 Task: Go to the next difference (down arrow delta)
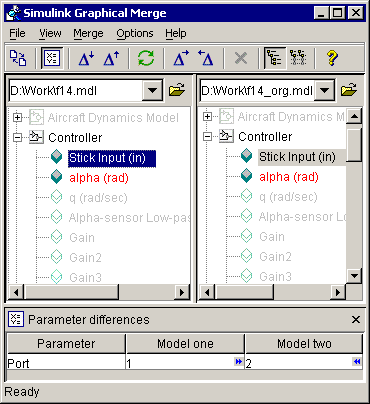(86, 58)
